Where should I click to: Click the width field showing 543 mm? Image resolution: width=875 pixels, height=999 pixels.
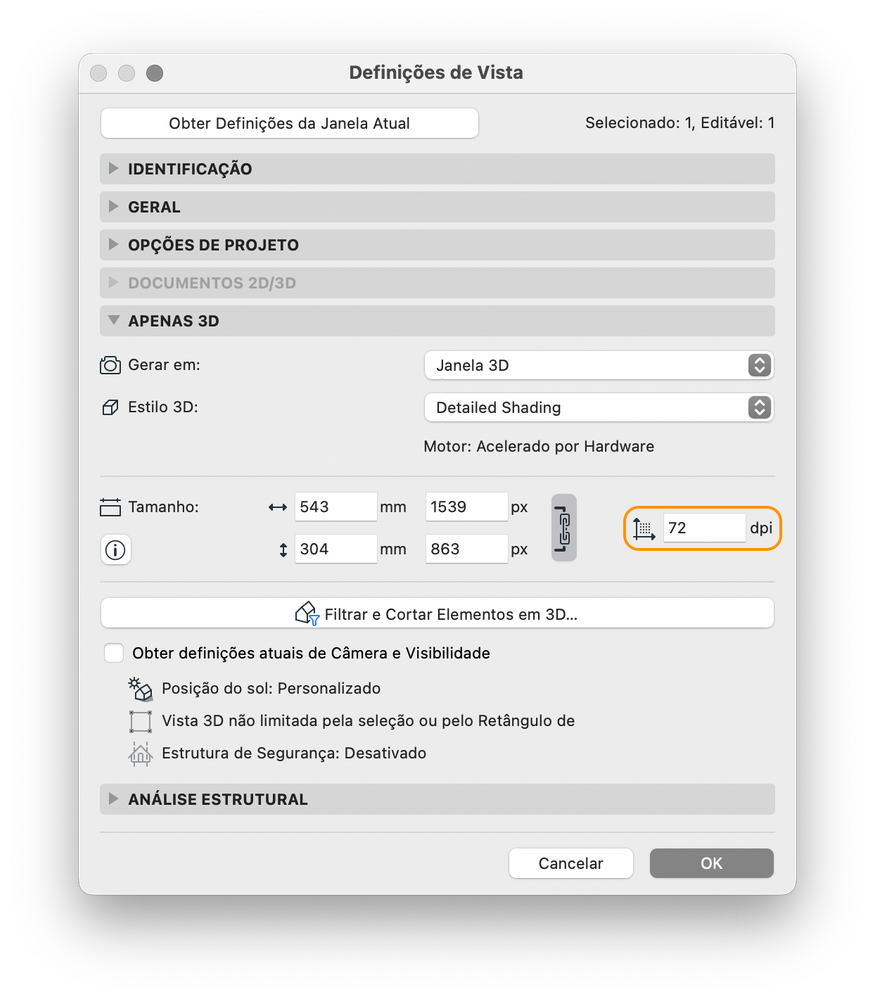(x=336, y=507)
